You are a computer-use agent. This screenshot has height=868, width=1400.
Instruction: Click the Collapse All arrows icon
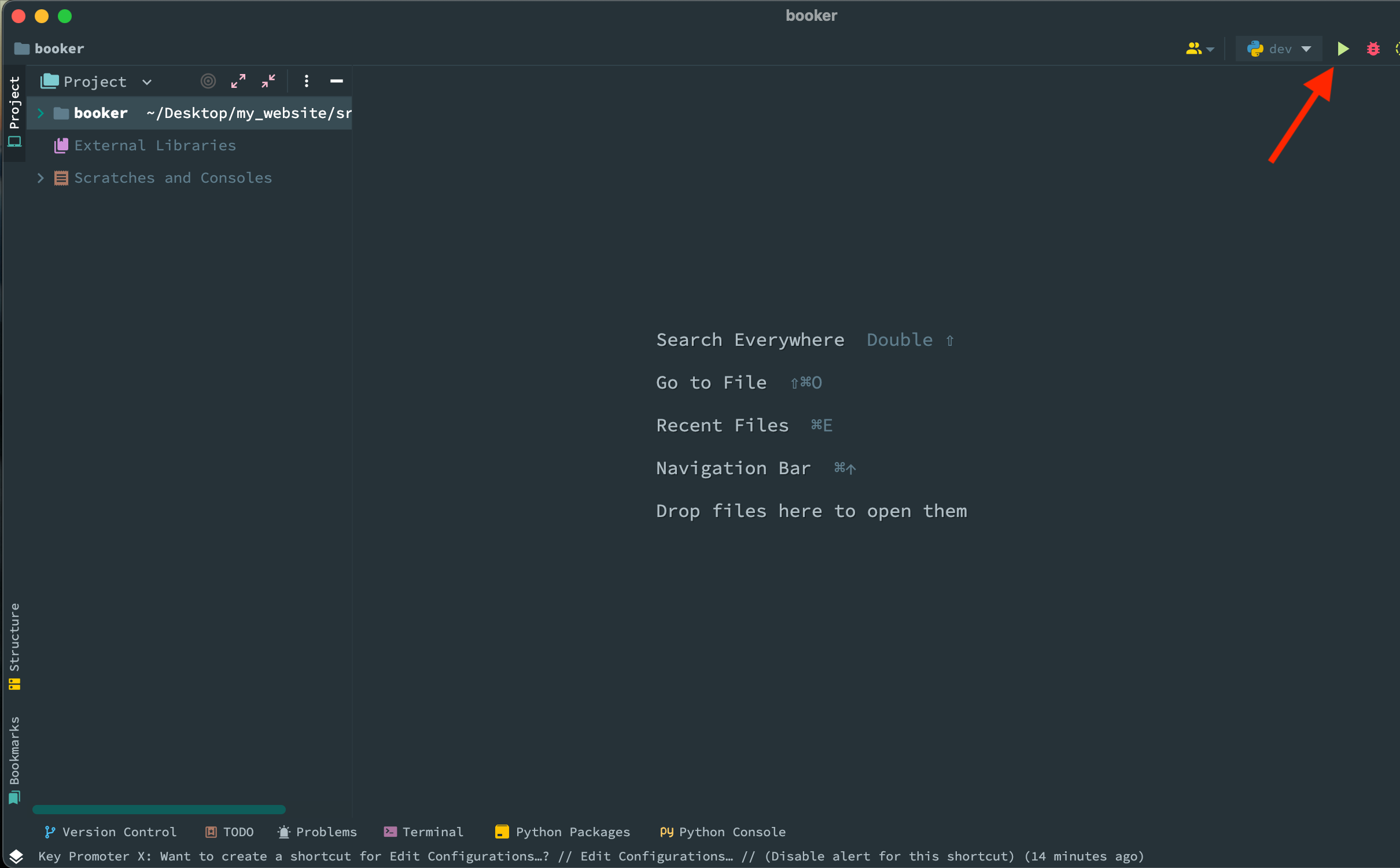(268, 81)
